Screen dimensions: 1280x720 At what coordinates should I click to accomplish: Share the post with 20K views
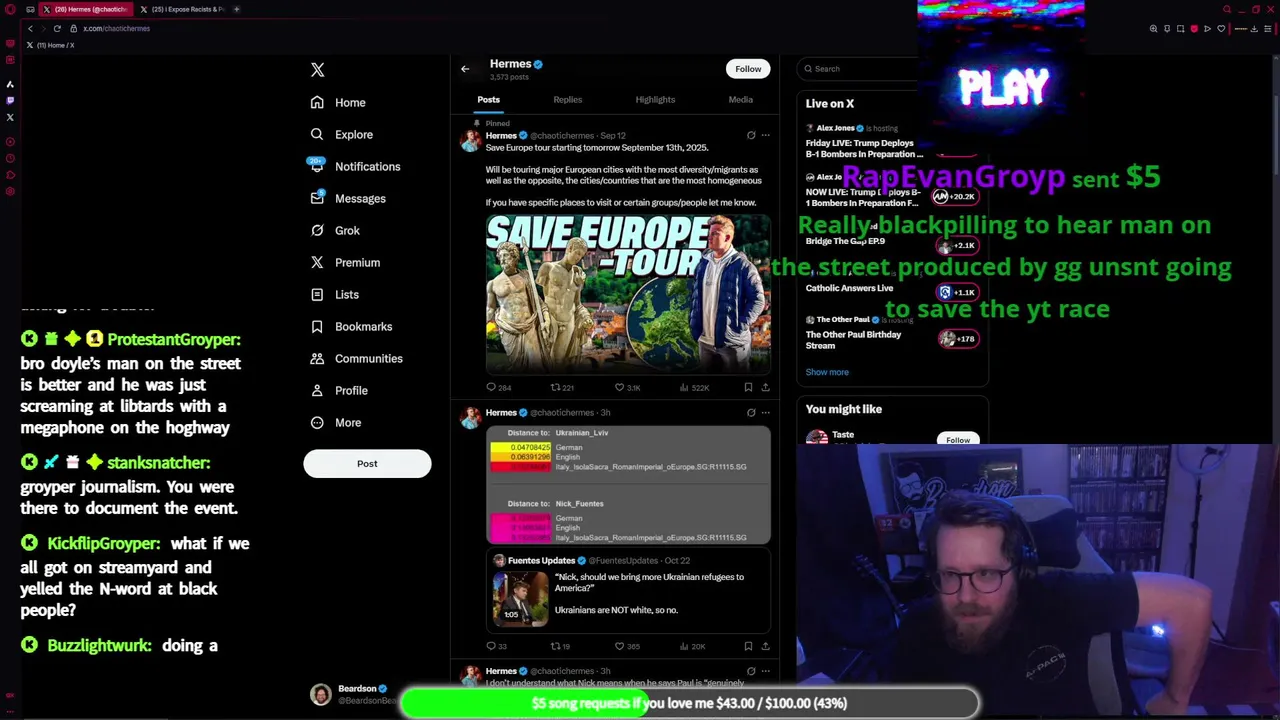point(765,646)
